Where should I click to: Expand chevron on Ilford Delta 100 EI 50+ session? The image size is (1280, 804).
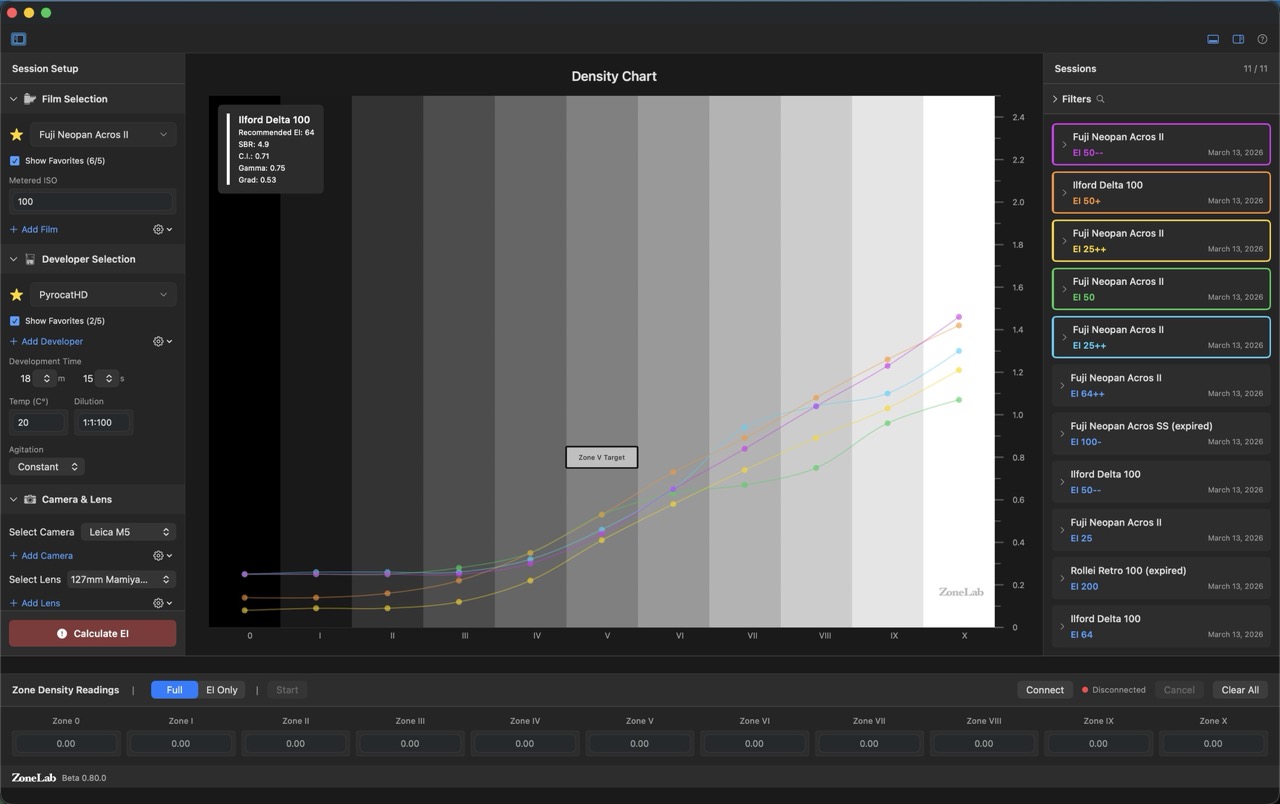[1064, 193]
